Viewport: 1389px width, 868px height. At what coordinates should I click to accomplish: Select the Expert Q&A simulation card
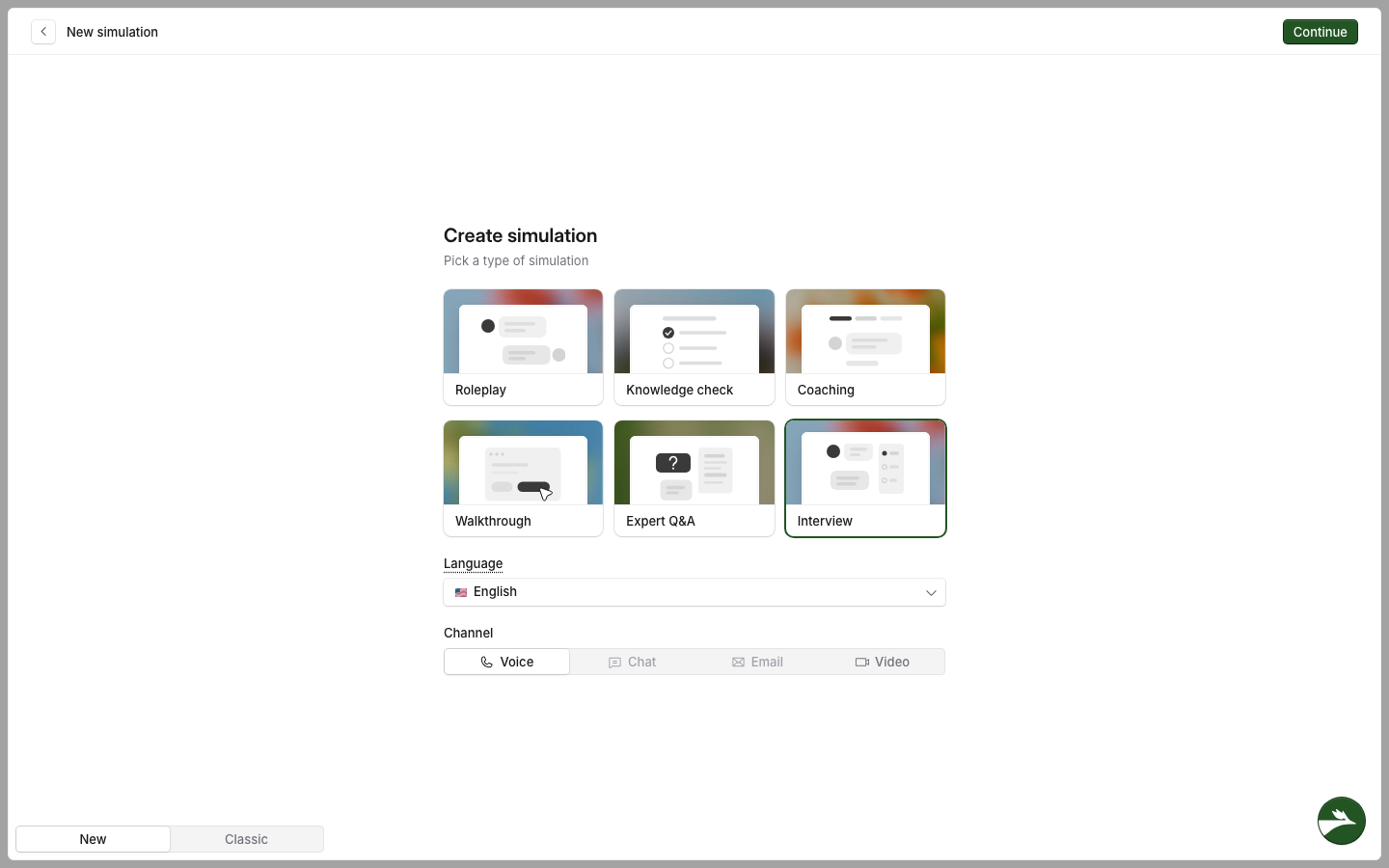[x=694, y=478]
